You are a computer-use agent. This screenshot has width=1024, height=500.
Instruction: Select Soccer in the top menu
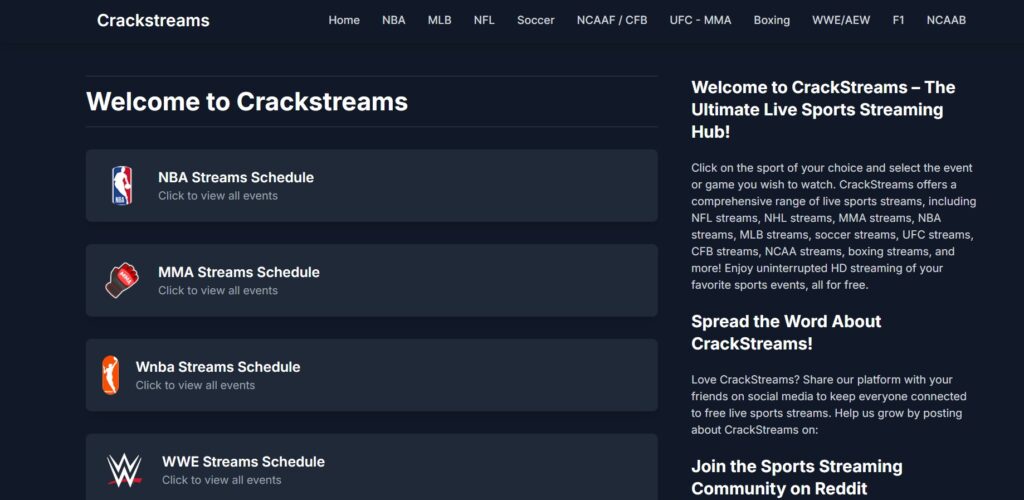pos(536,20)
